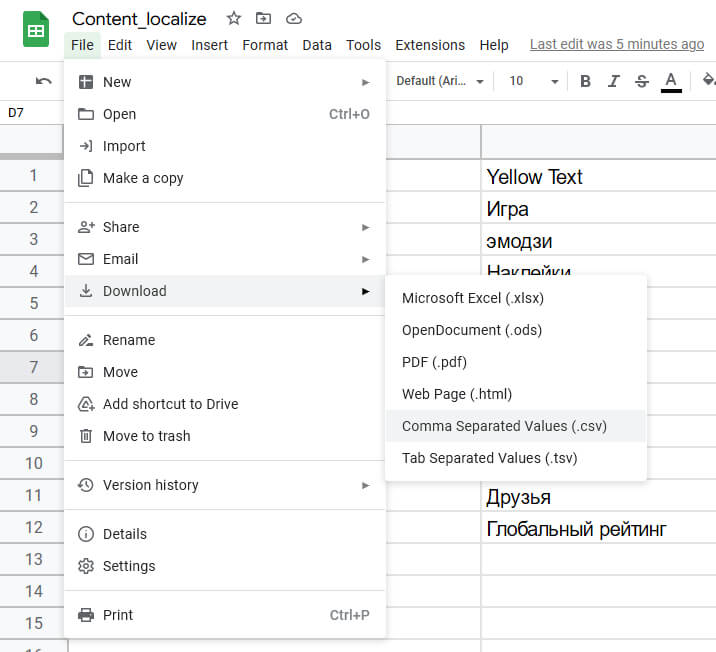Click the cell containing 'Игра'

(x=599, y=208)
